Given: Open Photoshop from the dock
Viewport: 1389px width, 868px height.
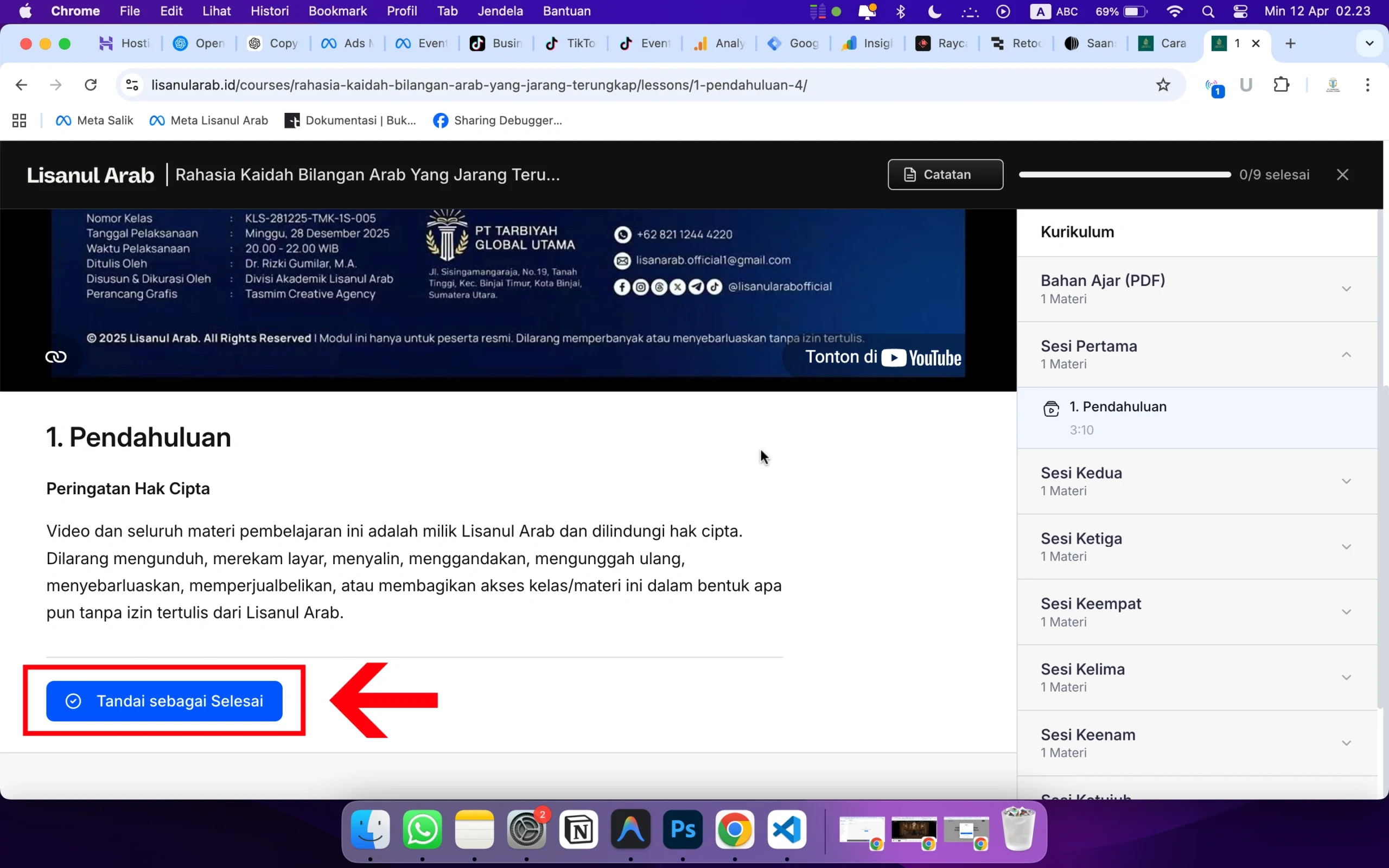Looking at the screenshot, I should pos(683,829).
